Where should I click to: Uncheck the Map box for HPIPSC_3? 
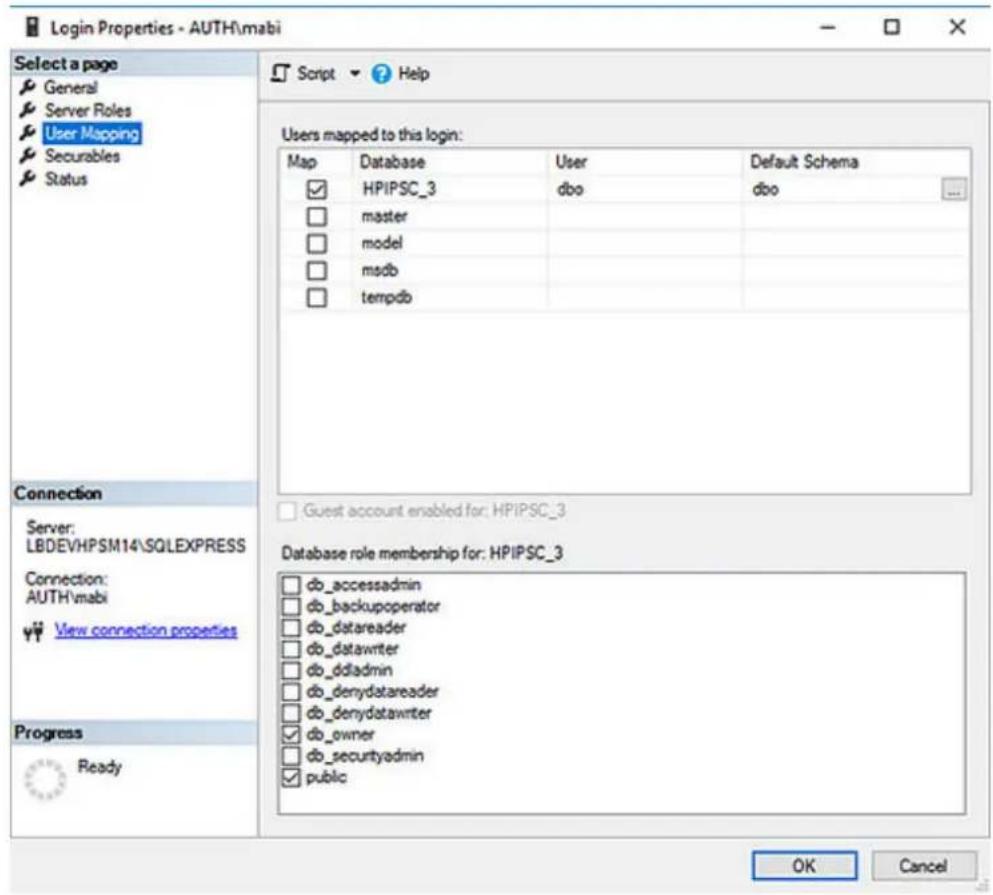[317, 189]
